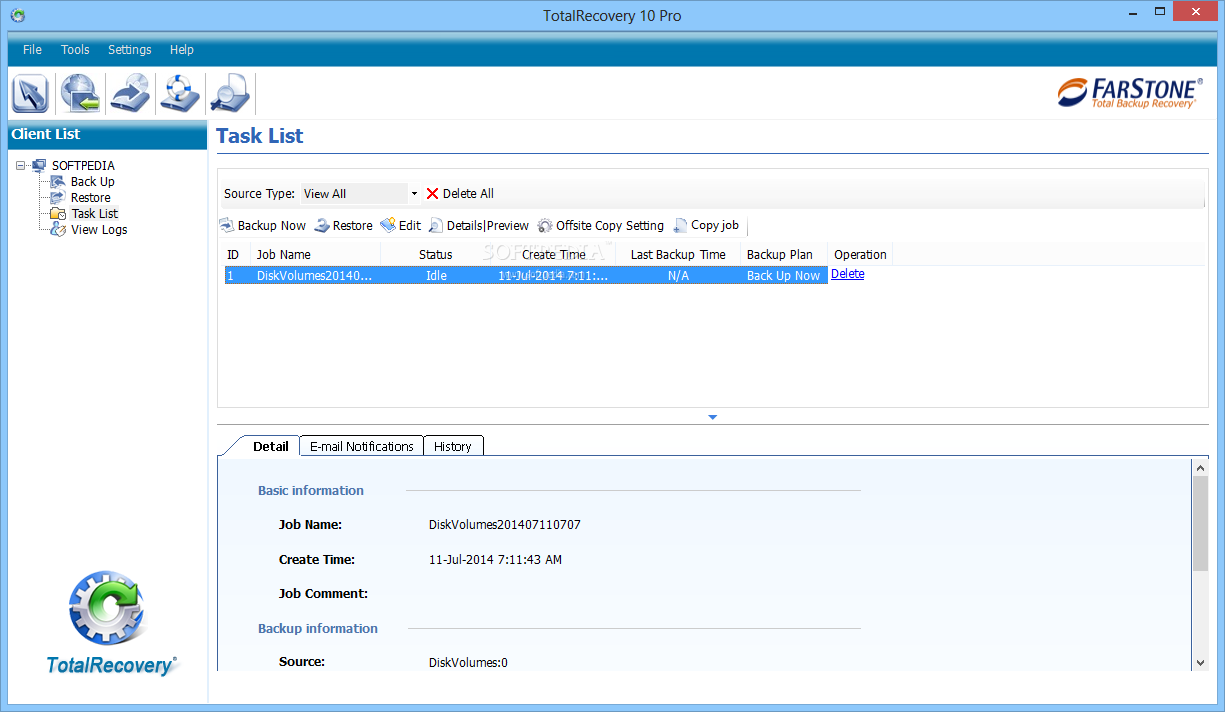The height and width of the screenshot is (712, 1225).
Task: Click the DiskVolumes:0 source value
Action: [468, 662]
